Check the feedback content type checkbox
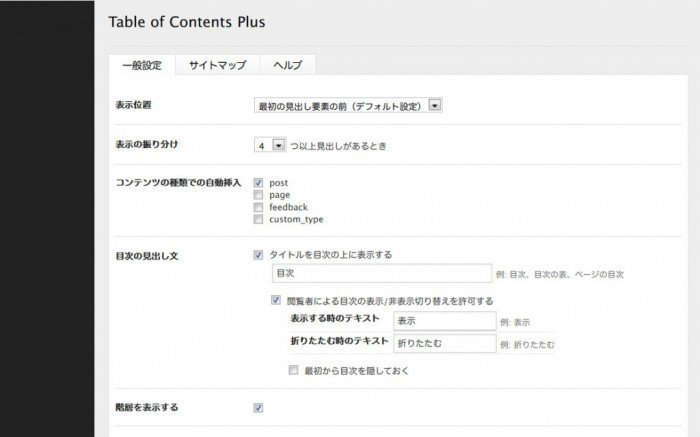Image resolution: width=700 pixels, height=437 pixels. [259, 207]
